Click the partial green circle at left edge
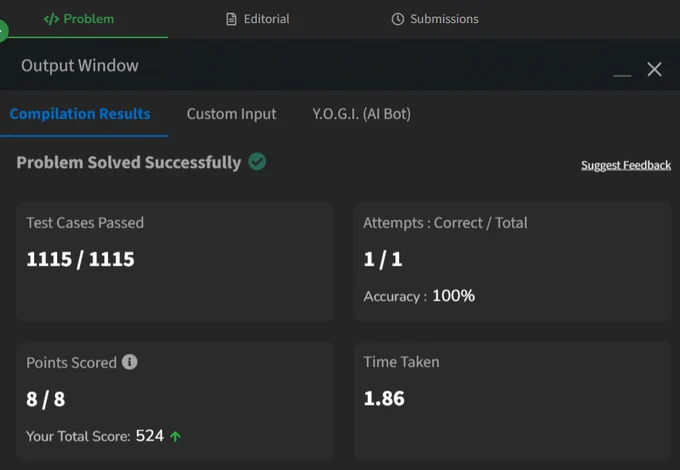Viewport: 680px width, 470px height. 3,31
